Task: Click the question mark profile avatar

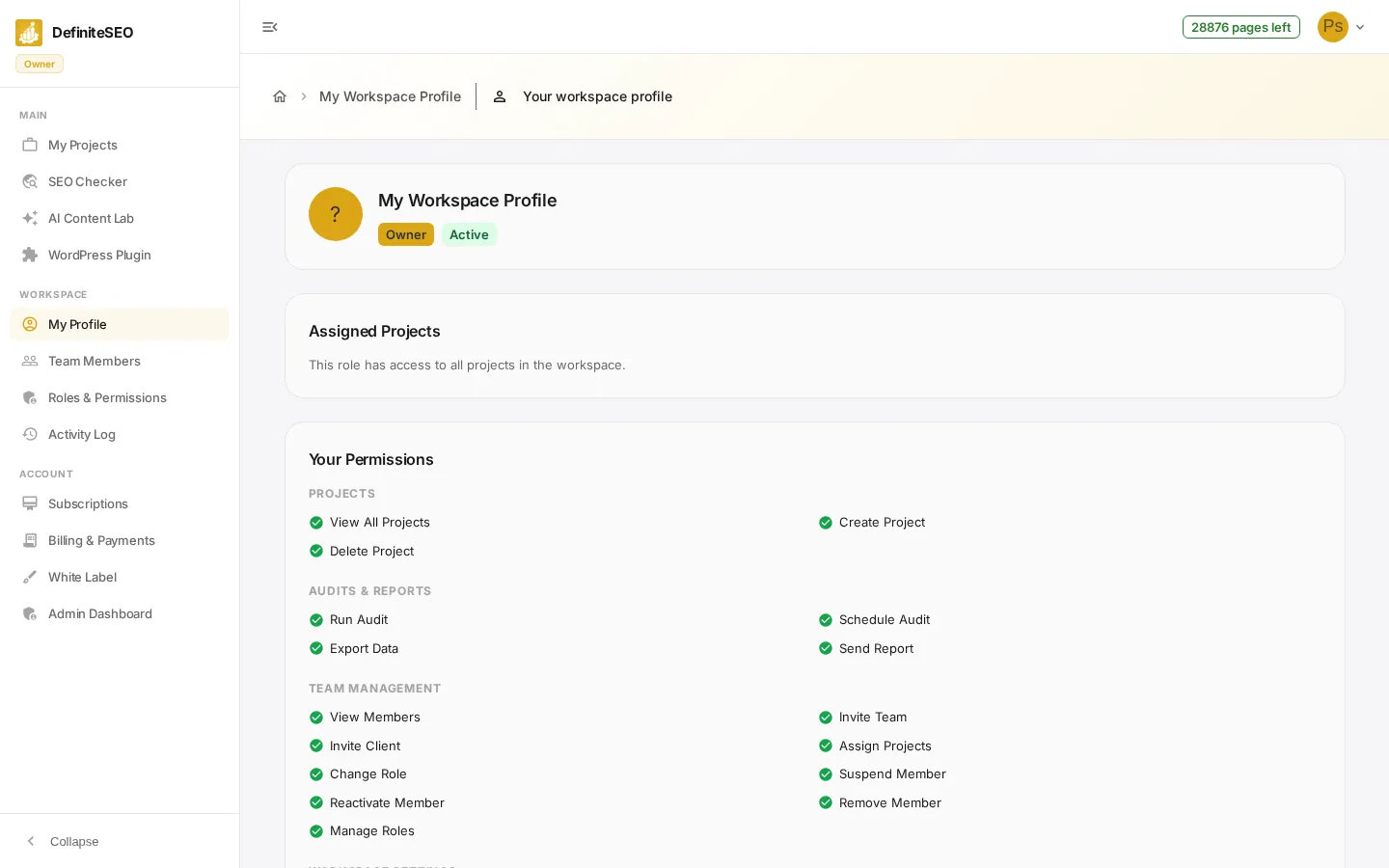Action: (336, 214)
